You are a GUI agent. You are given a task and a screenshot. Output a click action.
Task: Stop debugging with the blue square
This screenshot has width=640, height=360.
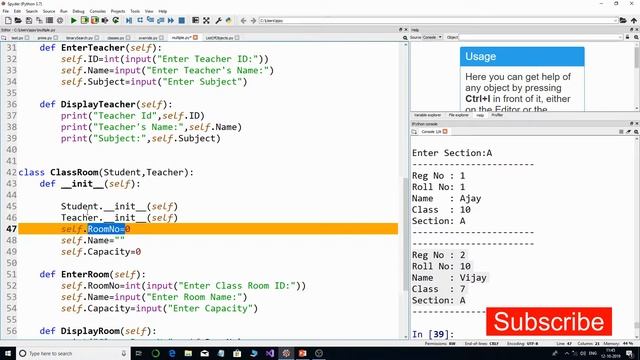click(182, 20)
